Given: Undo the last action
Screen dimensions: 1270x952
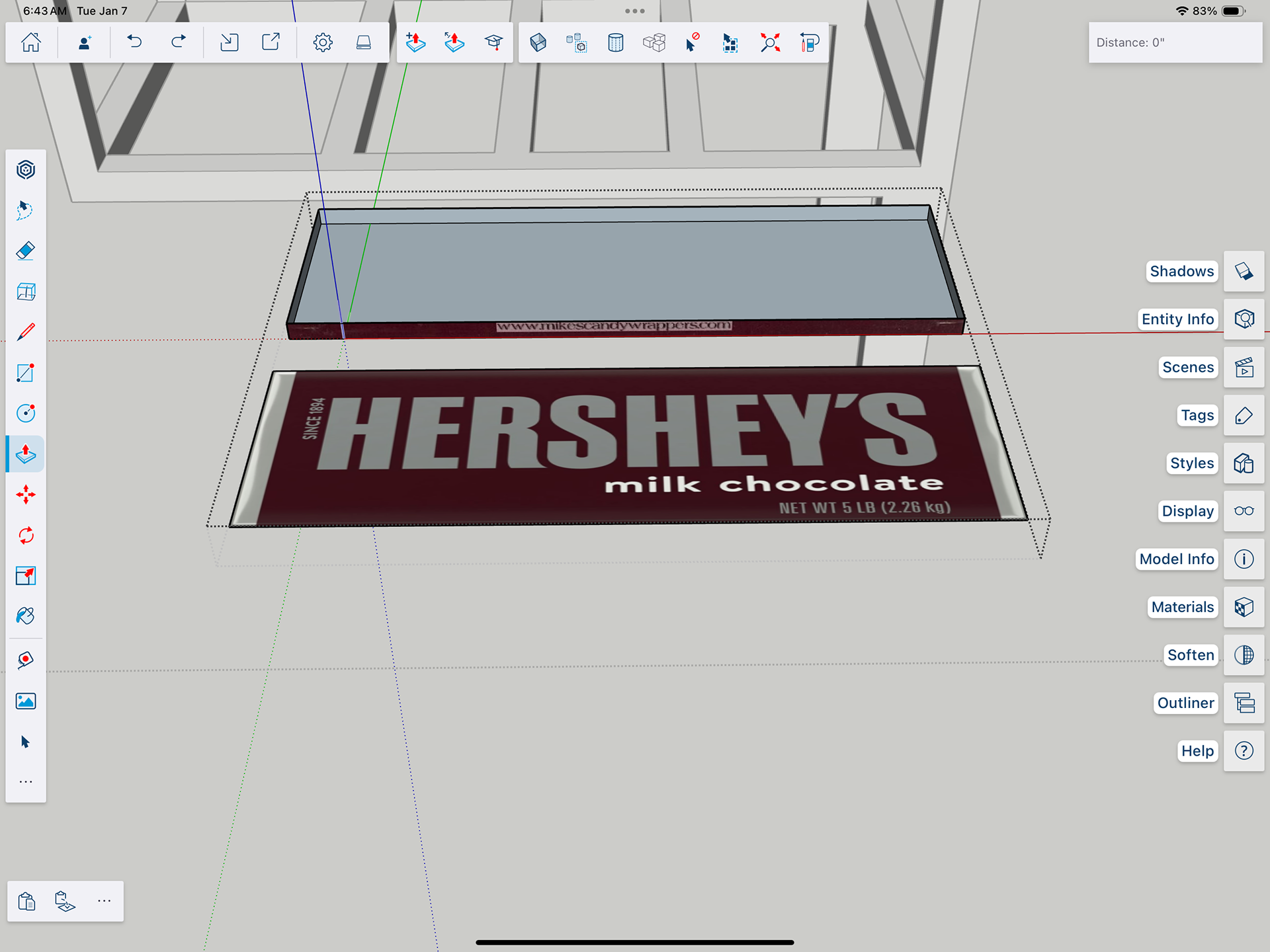Looking at the screenshot, I should [134, 42].
